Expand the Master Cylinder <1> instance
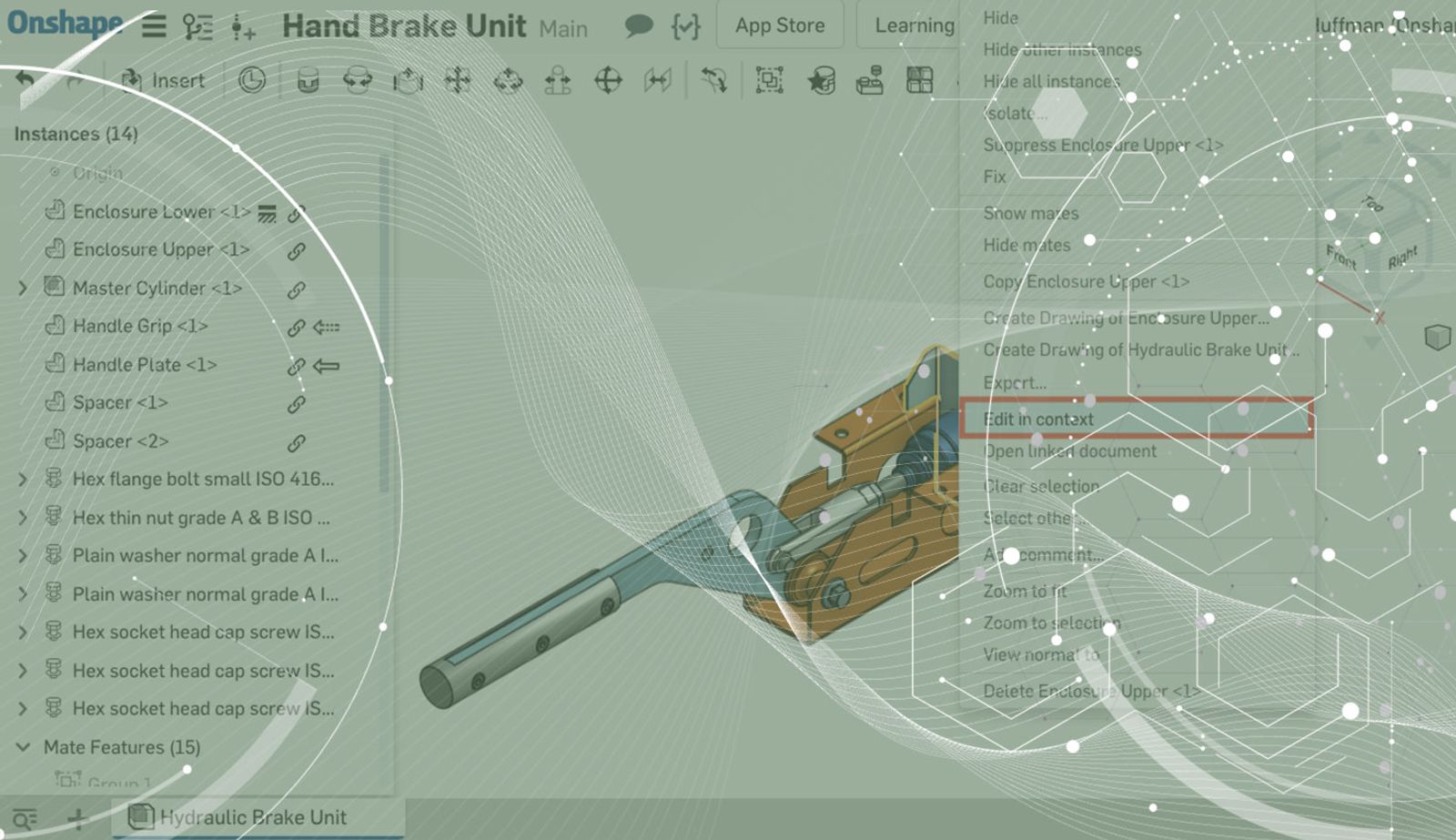The image size is (1456, 840). click(x=23, y=288)
